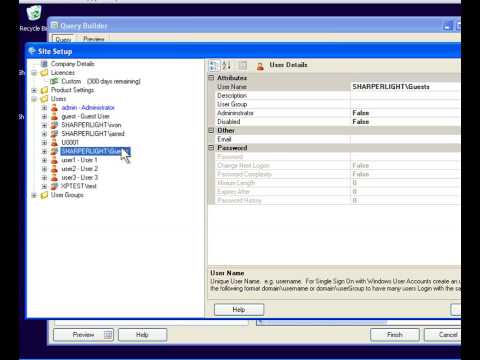480x360 pixels.
Task: Click the user3 person icon
Action: 54,177
